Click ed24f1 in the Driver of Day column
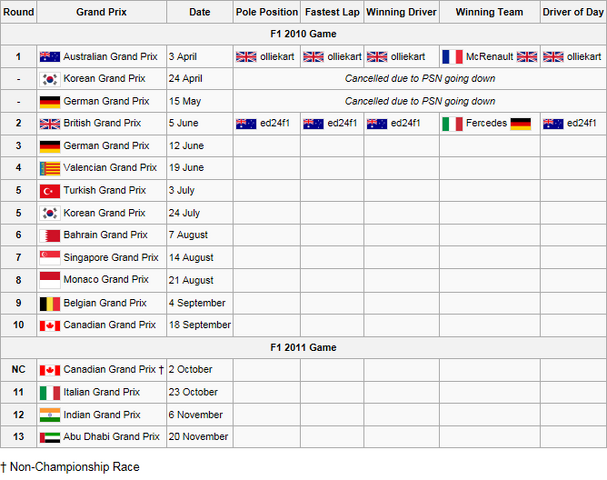This screenshot has width=607, height=480. [582, 123]
